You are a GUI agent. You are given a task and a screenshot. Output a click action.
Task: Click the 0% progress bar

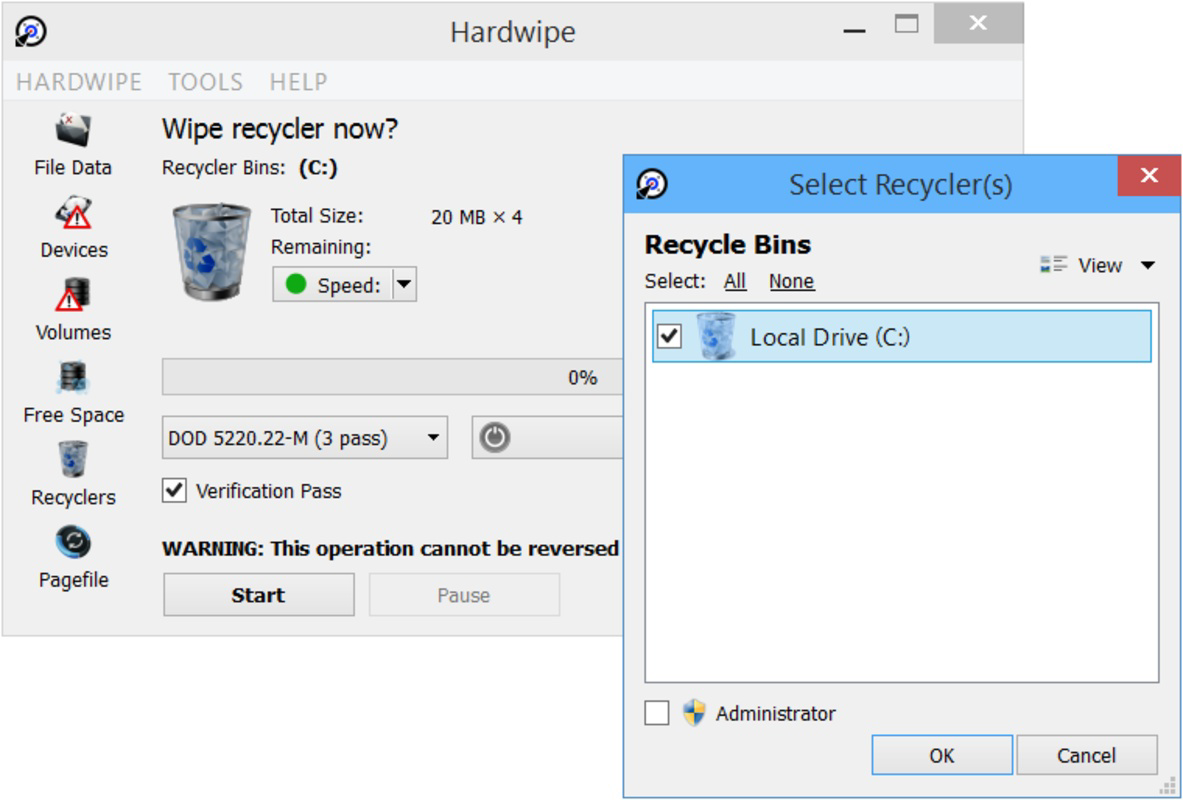click(392, 377)
